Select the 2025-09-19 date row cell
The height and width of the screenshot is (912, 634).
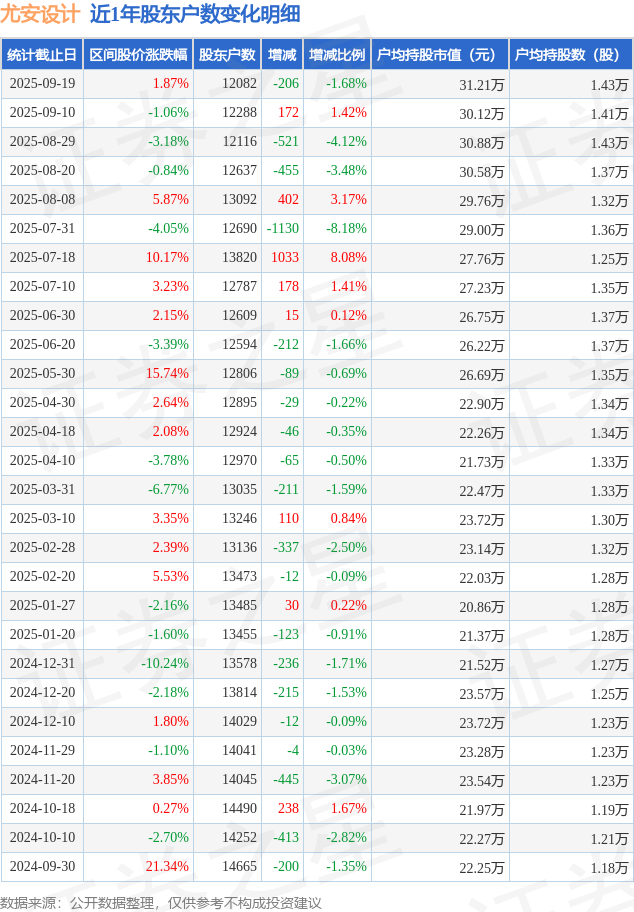[x=41, y=84]
